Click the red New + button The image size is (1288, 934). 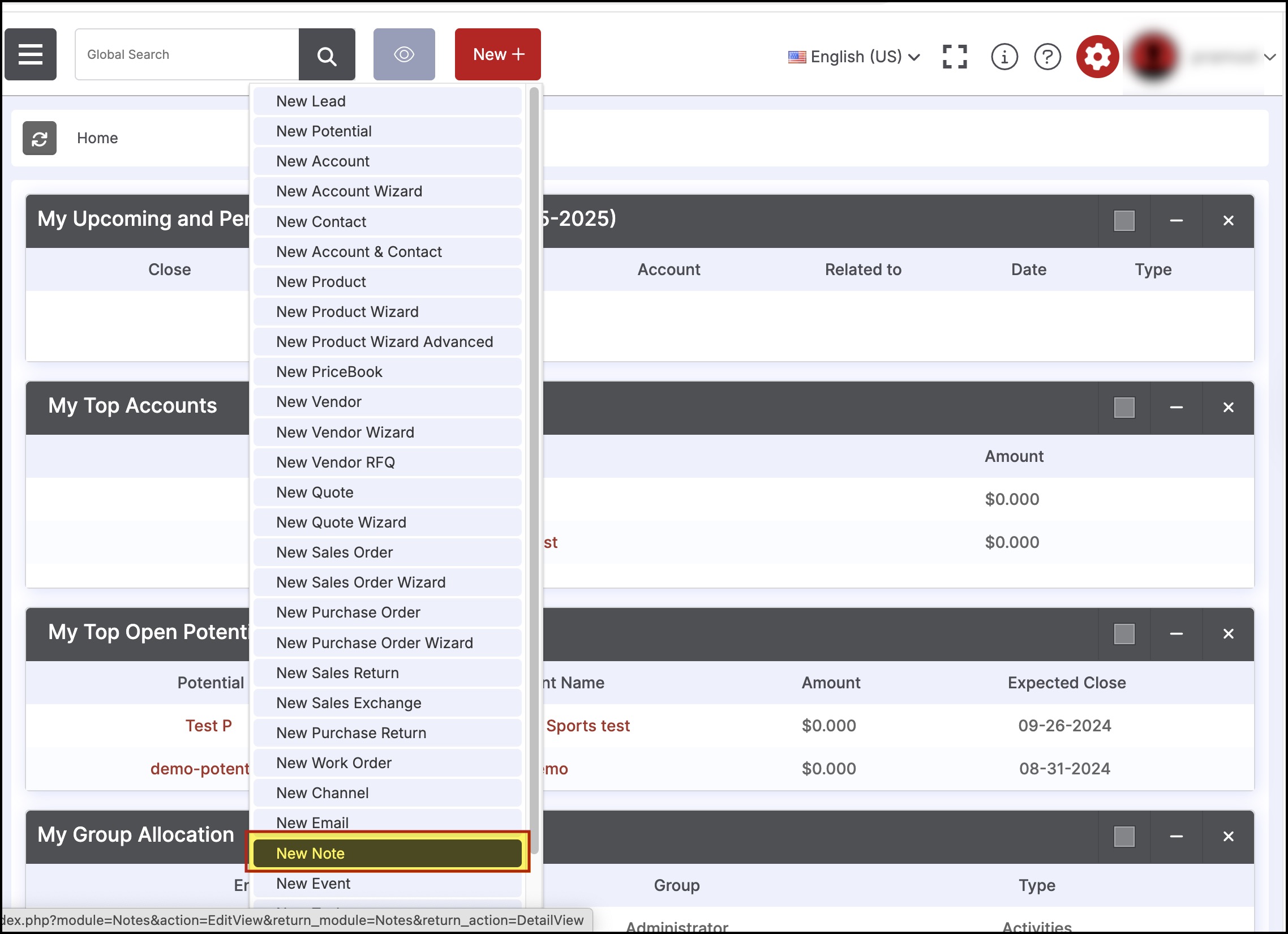click(x=497, y=54)
